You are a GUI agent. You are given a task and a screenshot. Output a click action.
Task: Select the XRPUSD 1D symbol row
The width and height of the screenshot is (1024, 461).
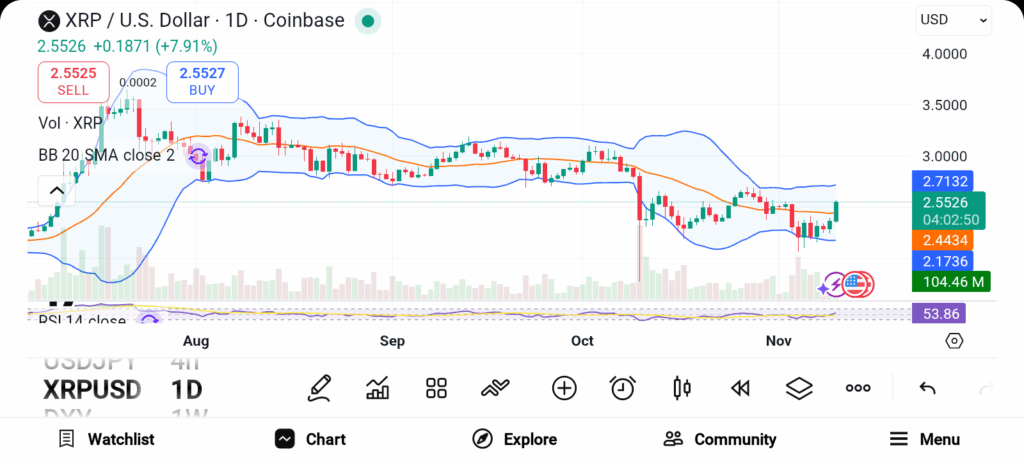(120, 389)
